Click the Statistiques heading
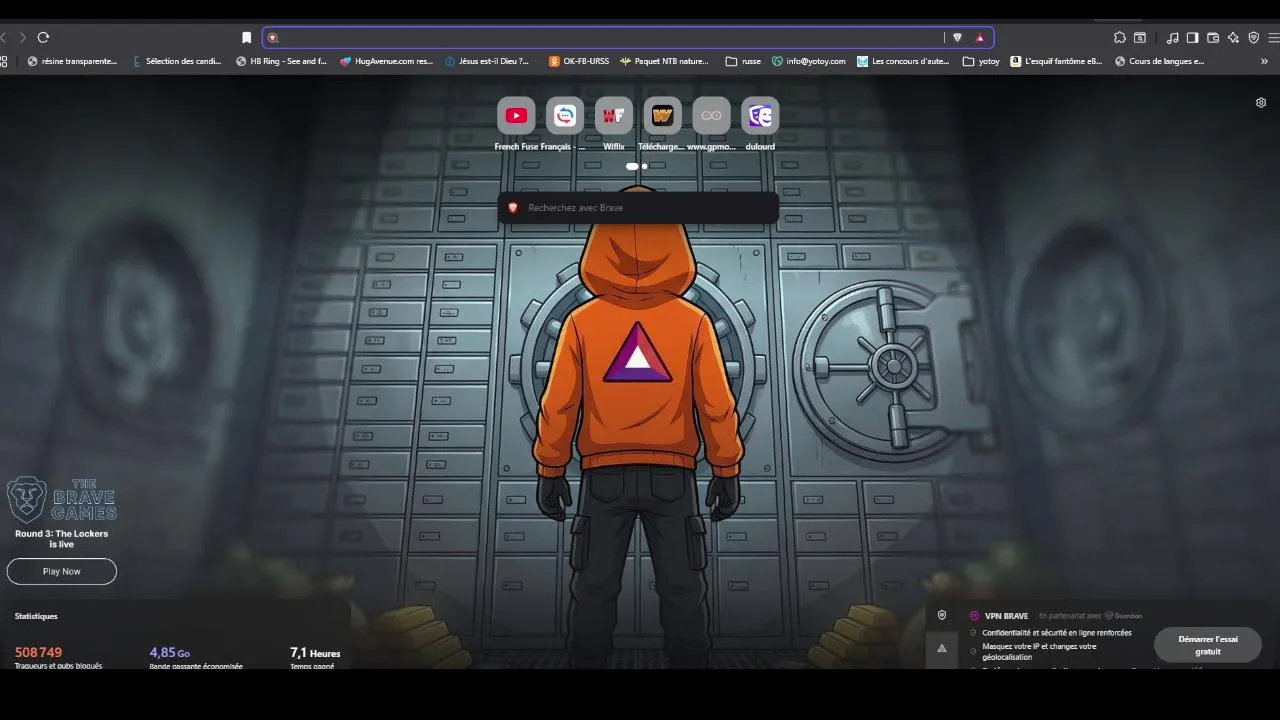The height and width of the screenshot is (720, 1280). (36, 616)
